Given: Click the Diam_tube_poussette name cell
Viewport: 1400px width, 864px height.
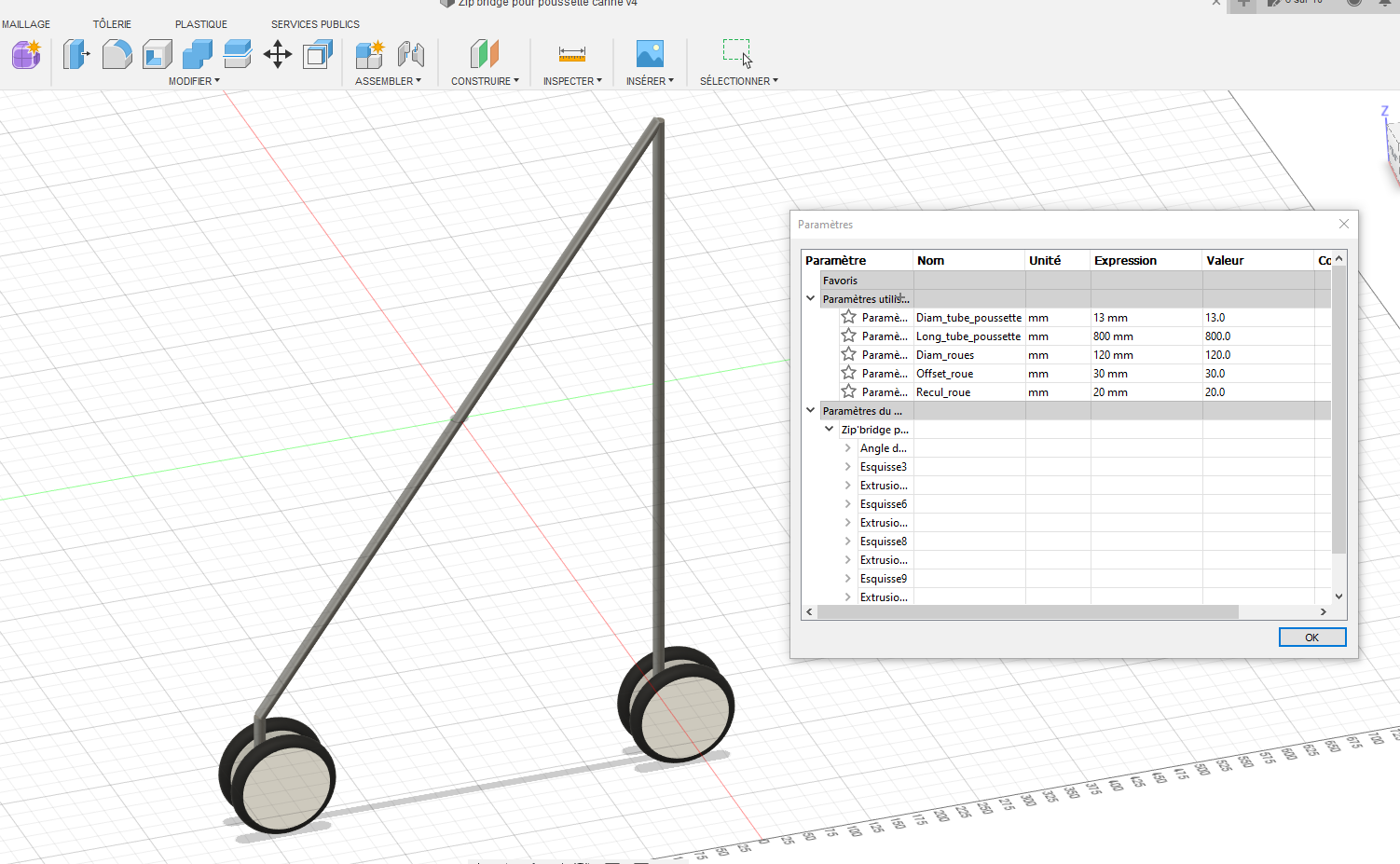Looking at the screenshot, I should click(968, 317).
